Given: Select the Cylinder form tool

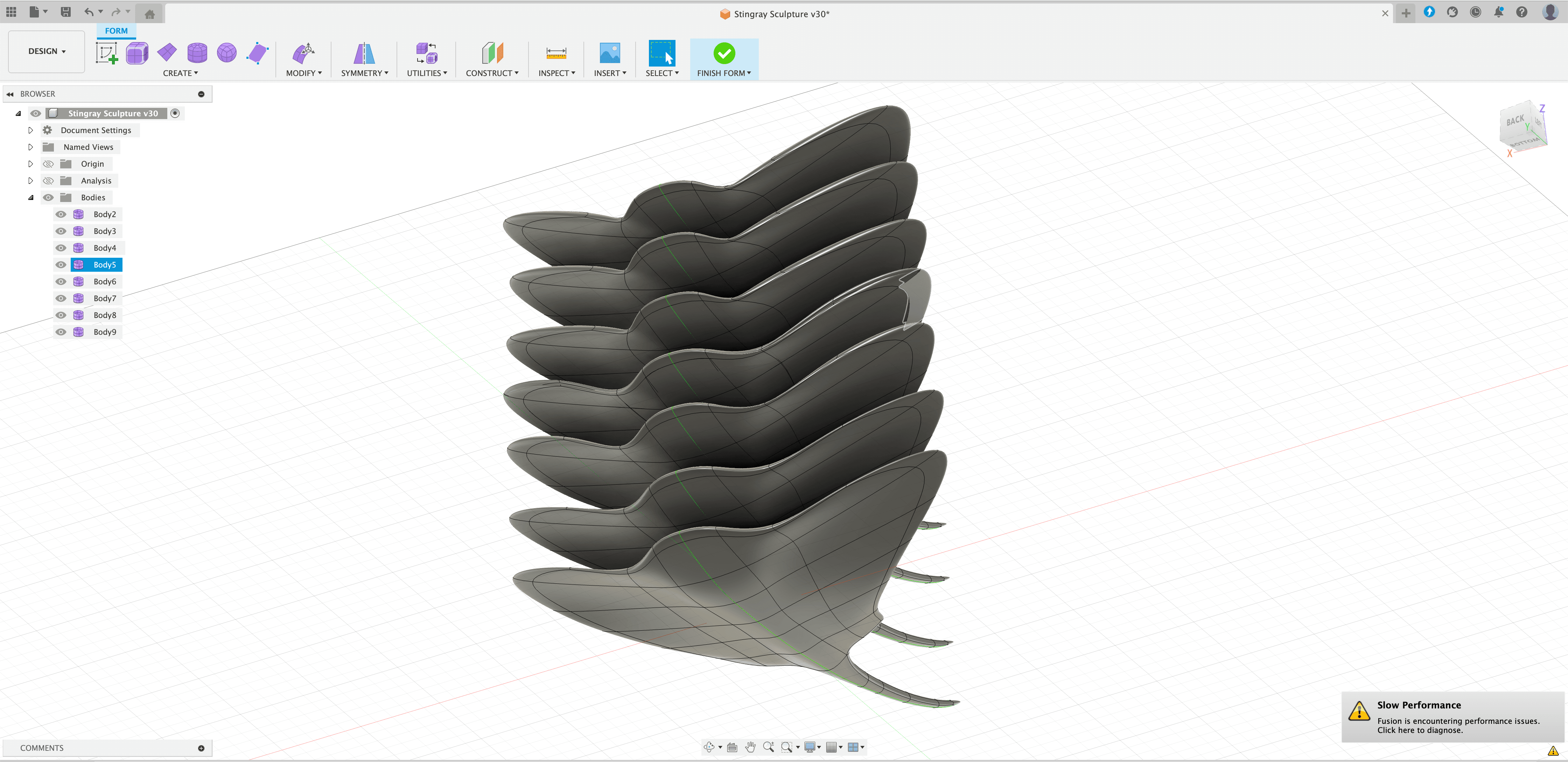Looking at the screenshot, I should pyautogui.click(x=197, y=53).
